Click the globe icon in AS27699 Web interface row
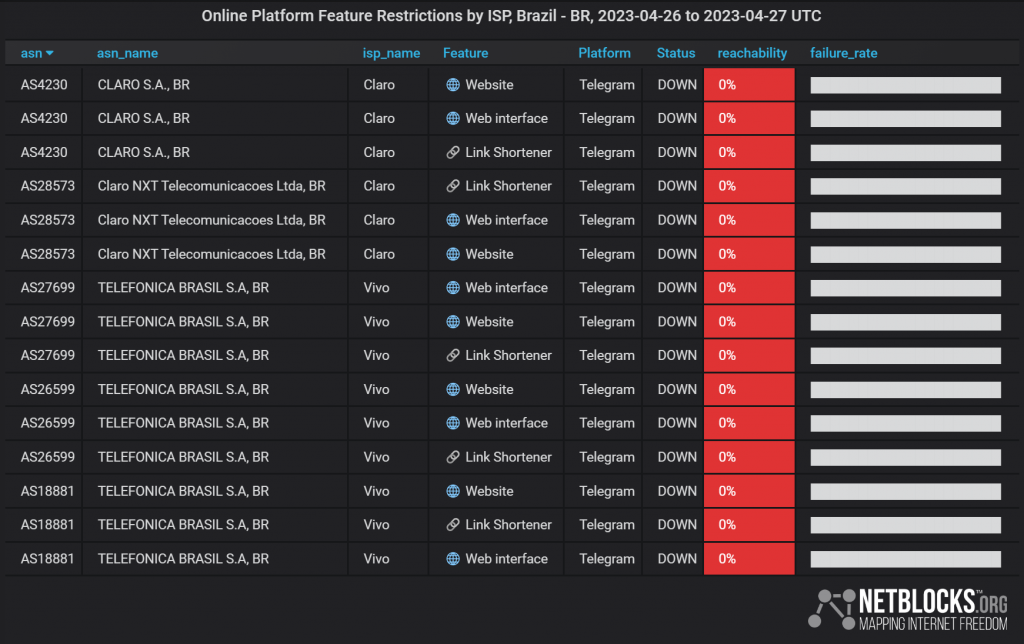 click(x=453, y=287)
